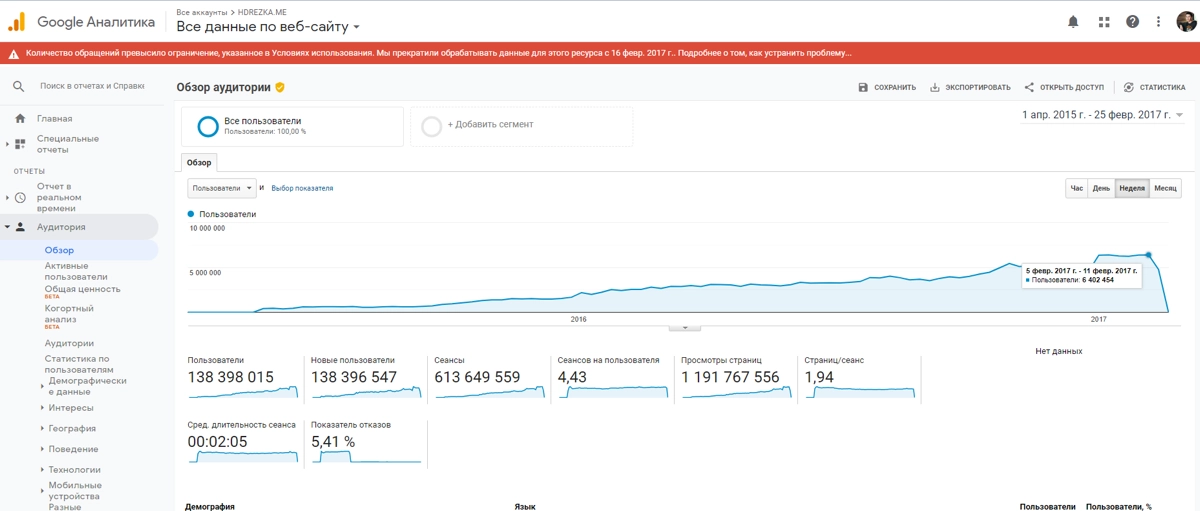Click the notifications bell icon
Viewport: 1200px width, 511px height.
tap(1073, 21)
